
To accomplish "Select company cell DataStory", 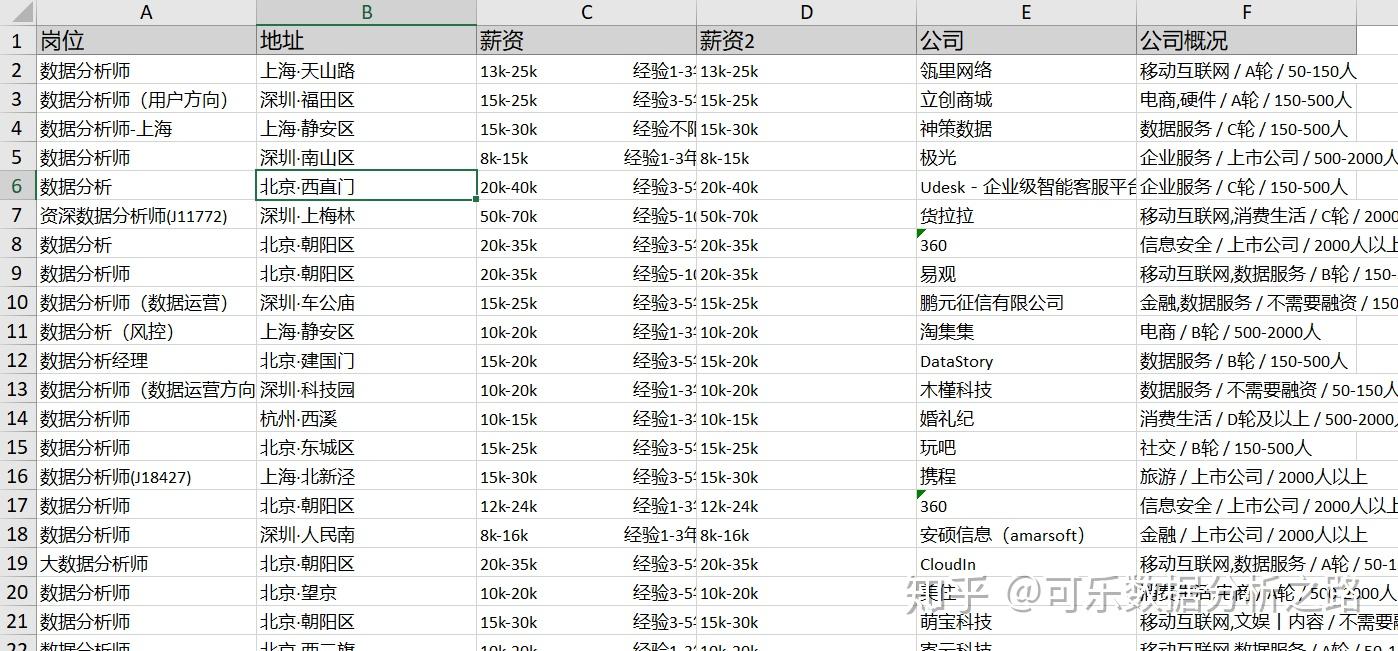I will tap(1026, 360).
